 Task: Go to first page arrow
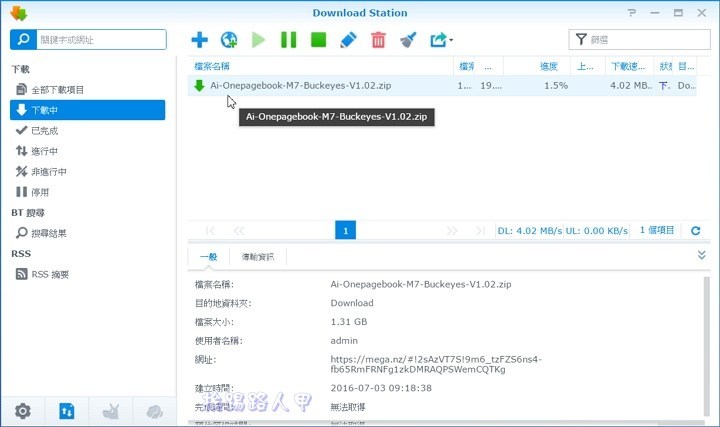211,230
